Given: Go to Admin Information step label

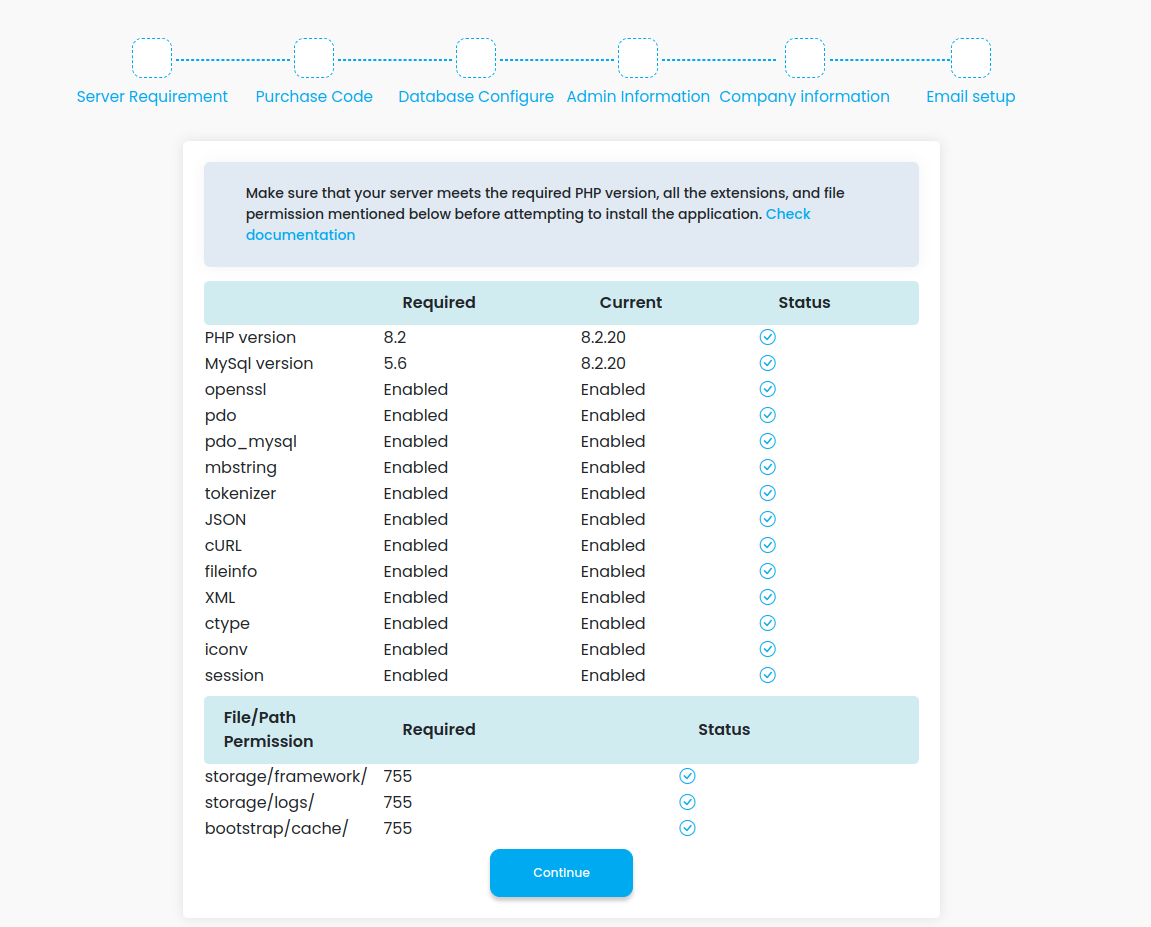Looking at the screenshot, I should [638, 97].
